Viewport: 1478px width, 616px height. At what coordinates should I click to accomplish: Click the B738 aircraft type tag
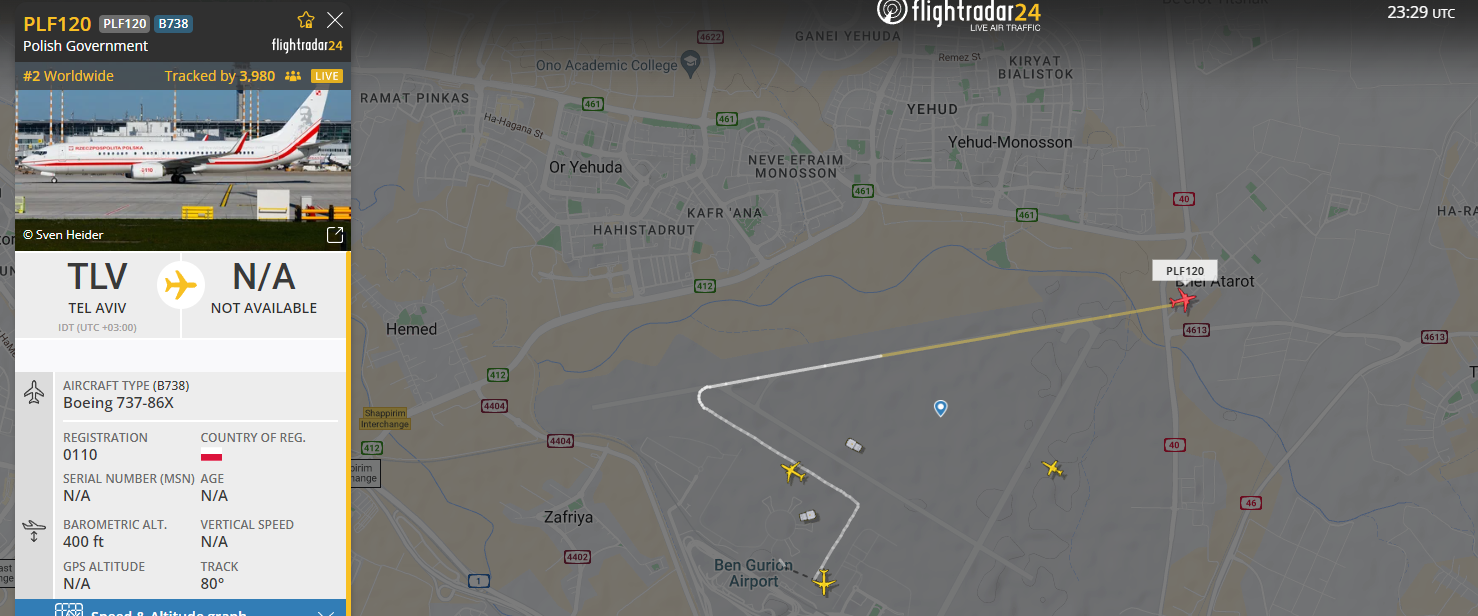pos(174,24)
